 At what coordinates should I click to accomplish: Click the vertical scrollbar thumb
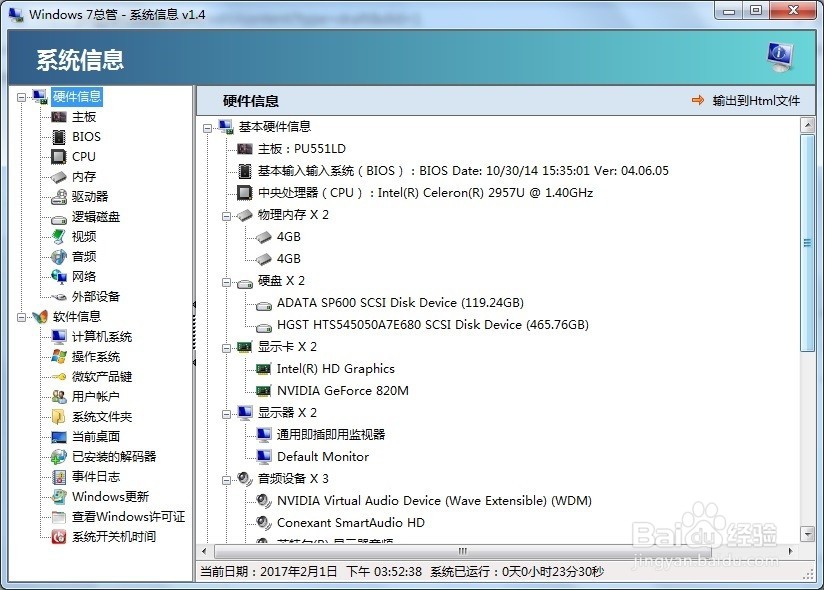(807, 243)
